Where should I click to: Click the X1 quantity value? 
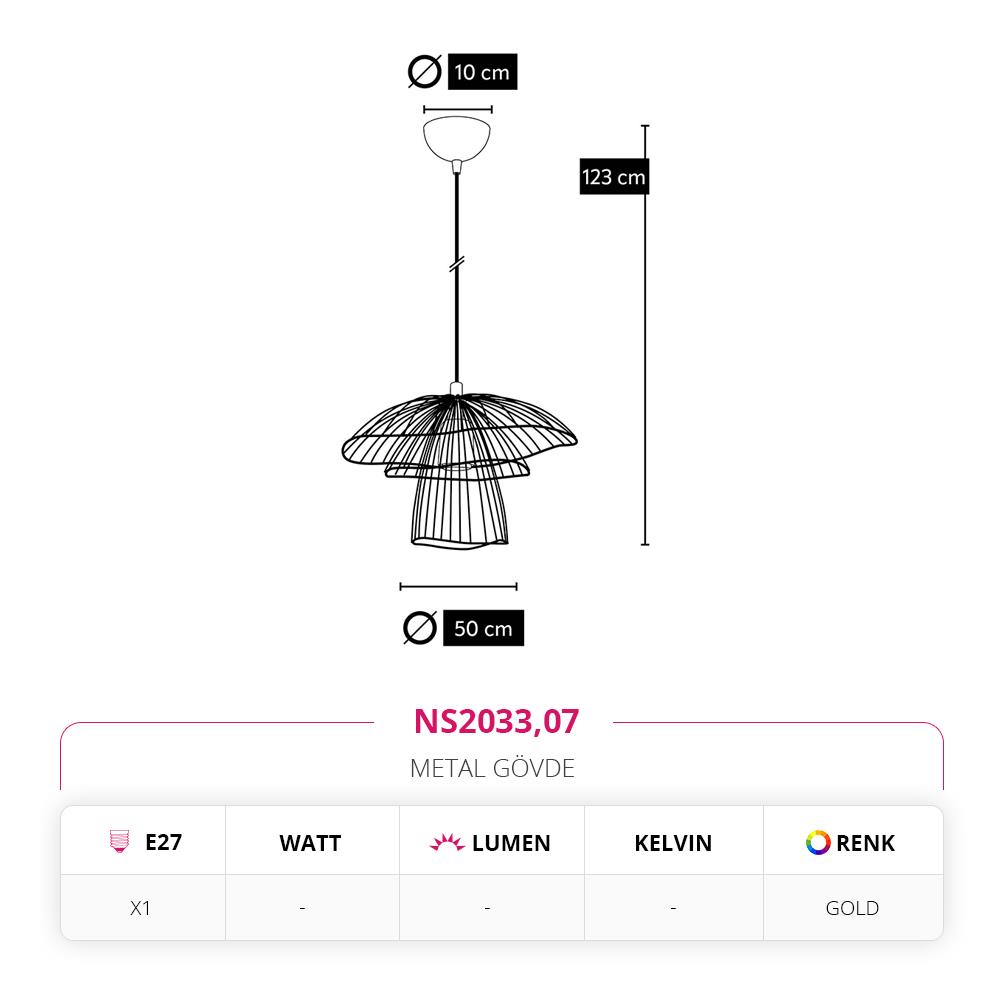(140, 908)
